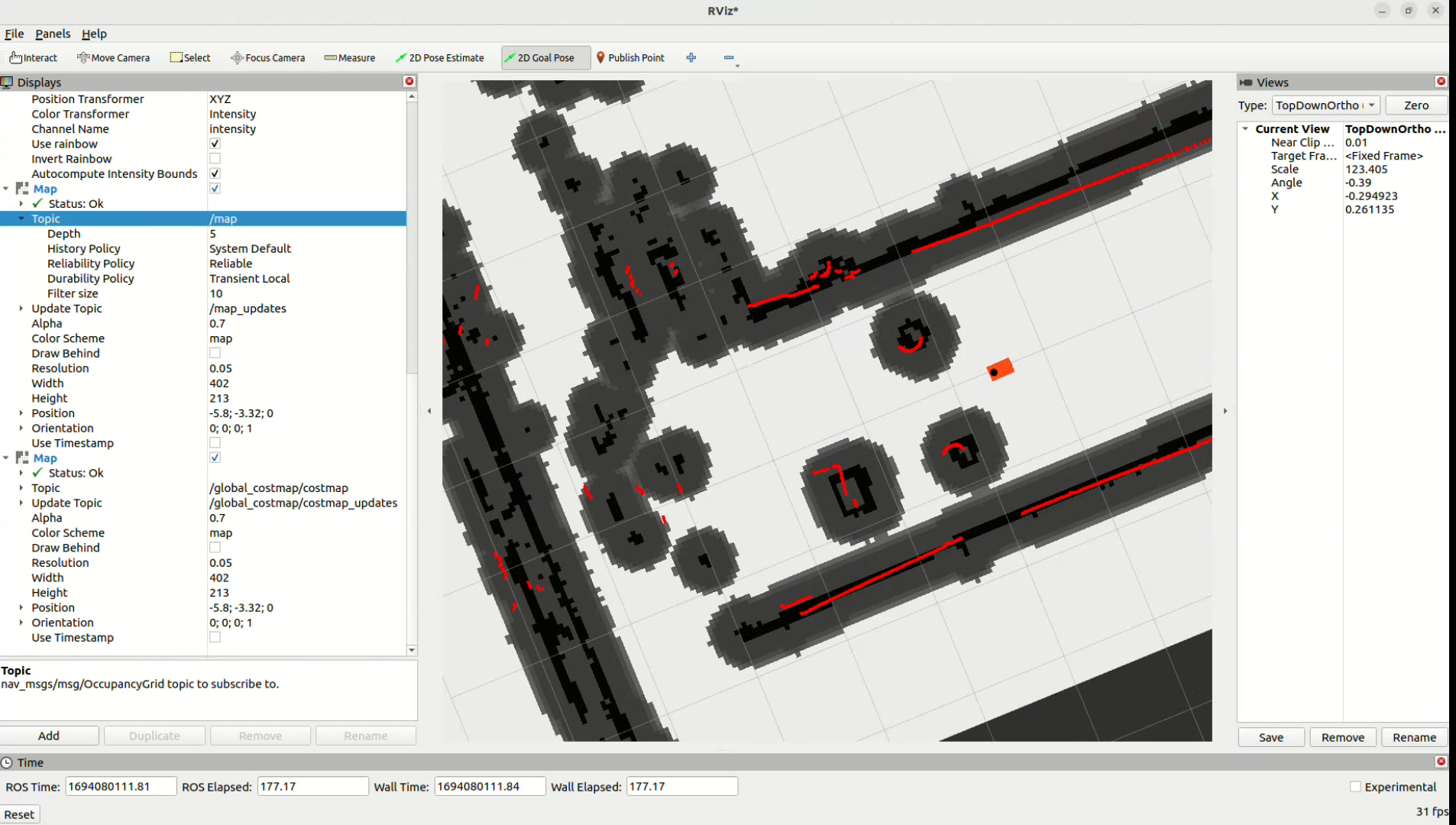The image size is (1456, 825).
Task: Enable Use Timestamp for /map display
Action: tap(215, 443)
